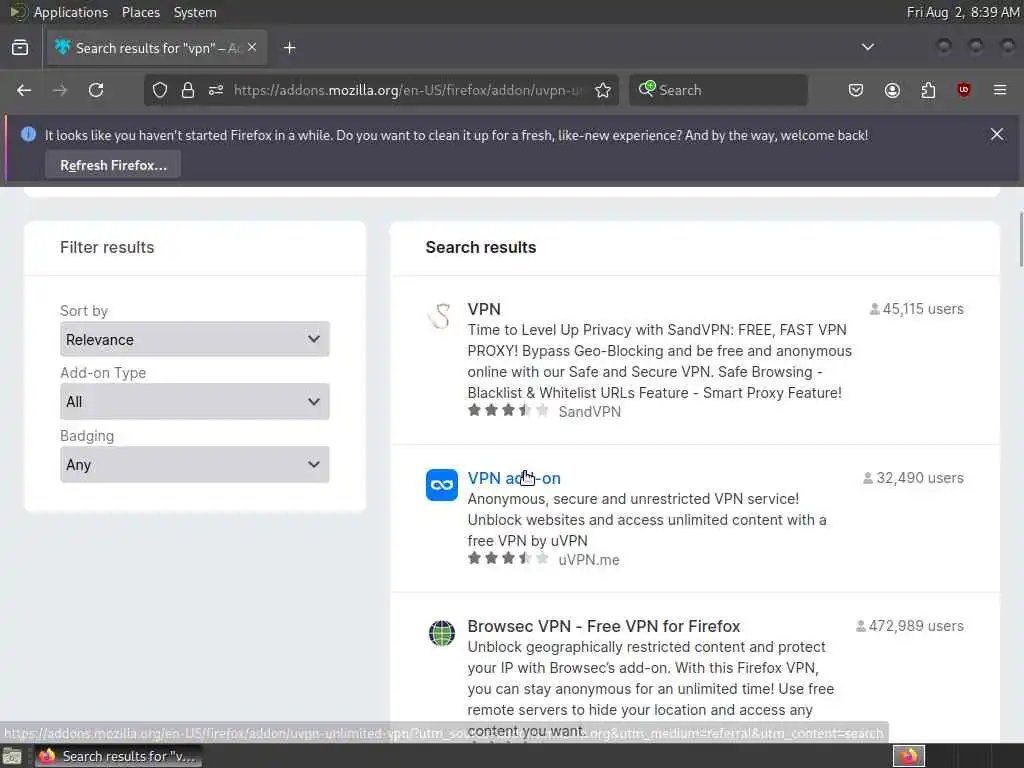
Task: Click the address bar URL field
Action: click(x=408, y=90)
